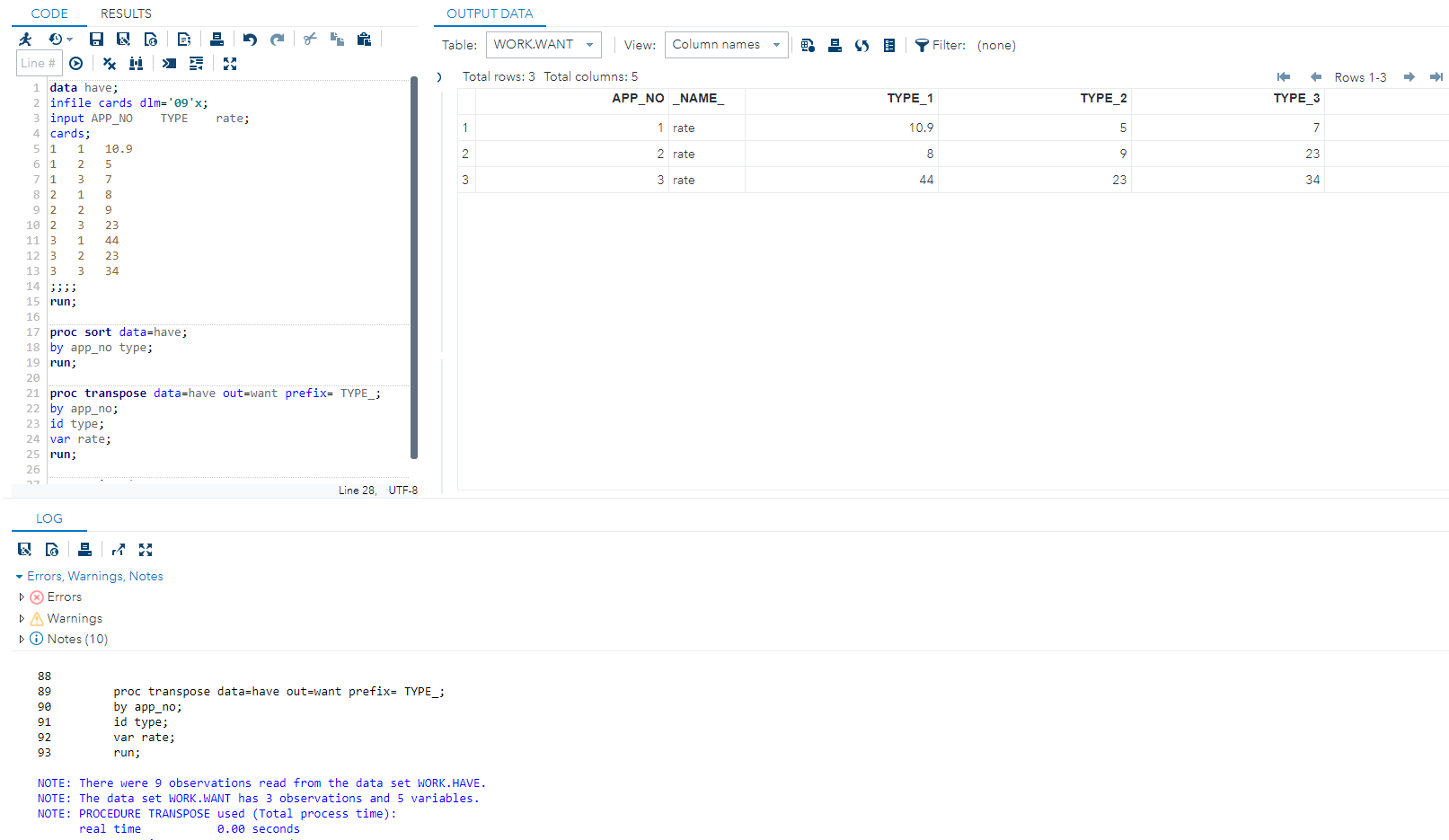Collapse the Errors, Warnings, Notes summary
1449x840 pixels.
19,577
